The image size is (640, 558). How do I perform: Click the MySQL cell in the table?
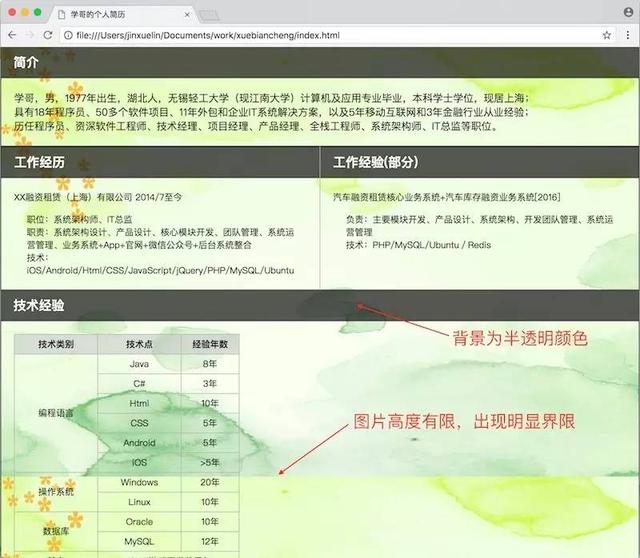coord(139,541)
